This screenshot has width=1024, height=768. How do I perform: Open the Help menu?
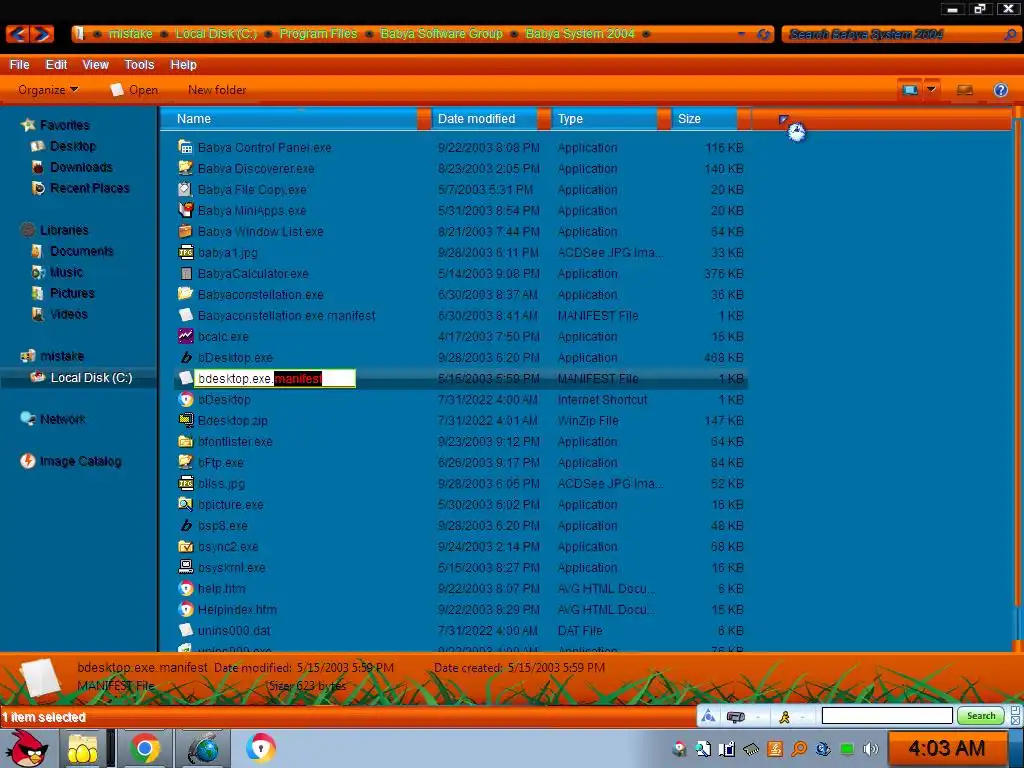click(184, 65)
